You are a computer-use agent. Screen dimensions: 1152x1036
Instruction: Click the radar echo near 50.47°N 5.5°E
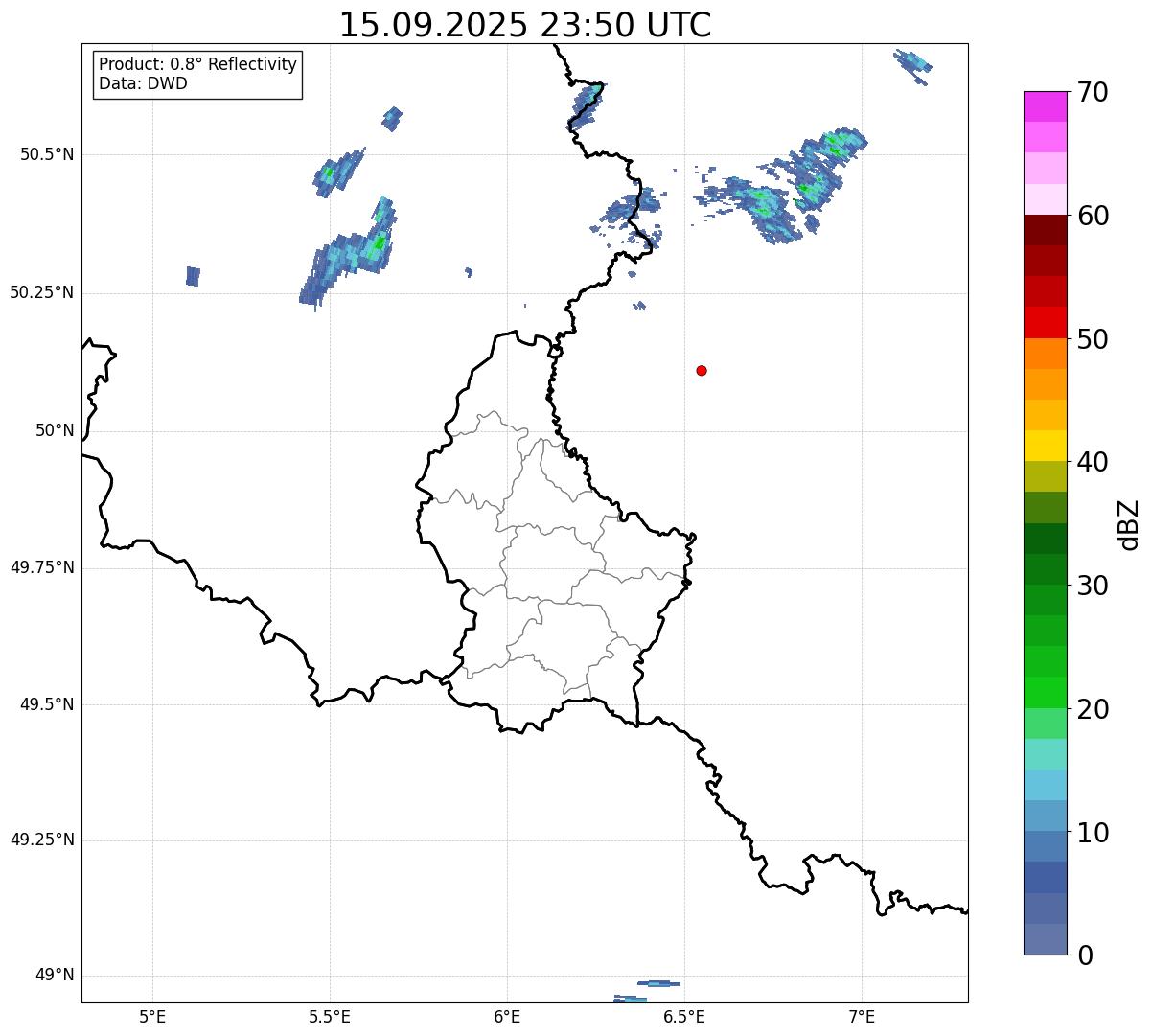338,173
